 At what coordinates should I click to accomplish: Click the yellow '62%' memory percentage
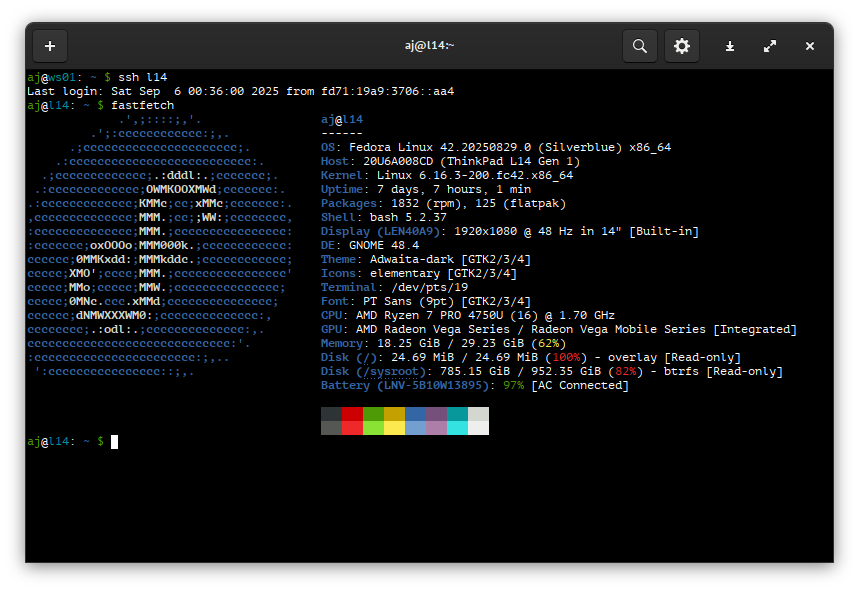(548, 343)
